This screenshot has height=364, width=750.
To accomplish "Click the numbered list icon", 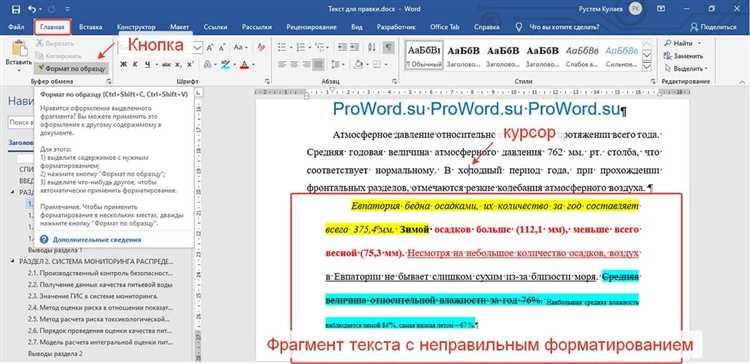I will pyautogui.click(x=301, y=47).
